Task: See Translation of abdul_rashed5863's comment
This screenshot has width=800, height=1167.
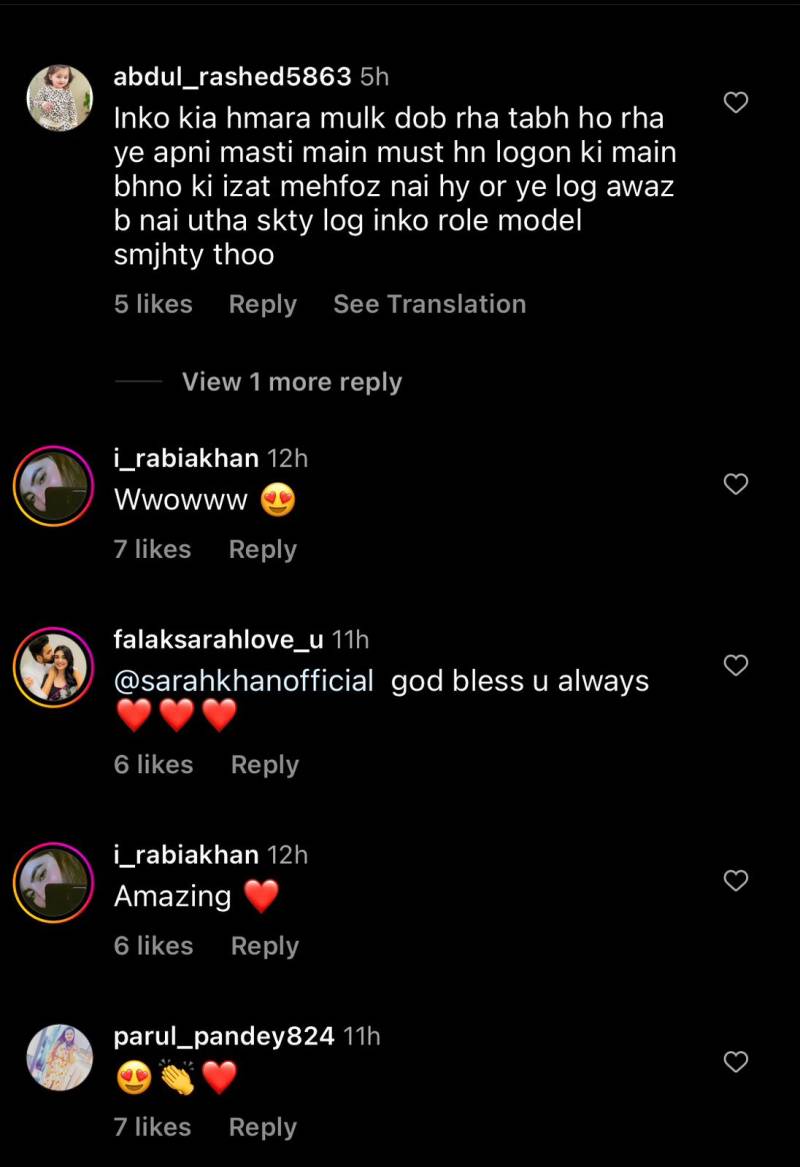Action: [429, 304]
